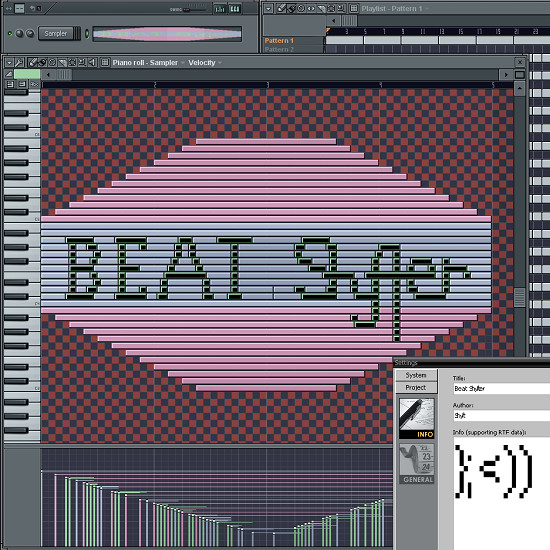Image resolution: width=550 pixels, height=550 pixels.
Task: Click the Piano roll note color selector
Action: [x=27, y=74]
